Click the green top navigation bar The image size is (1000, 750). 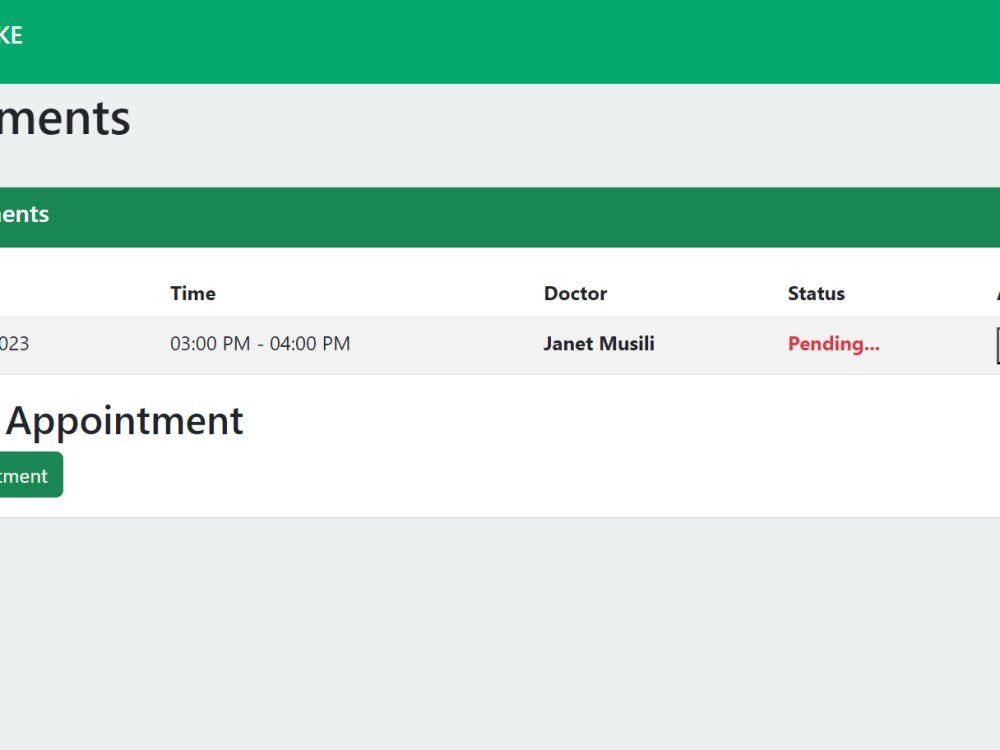click(x=500, y=42)
